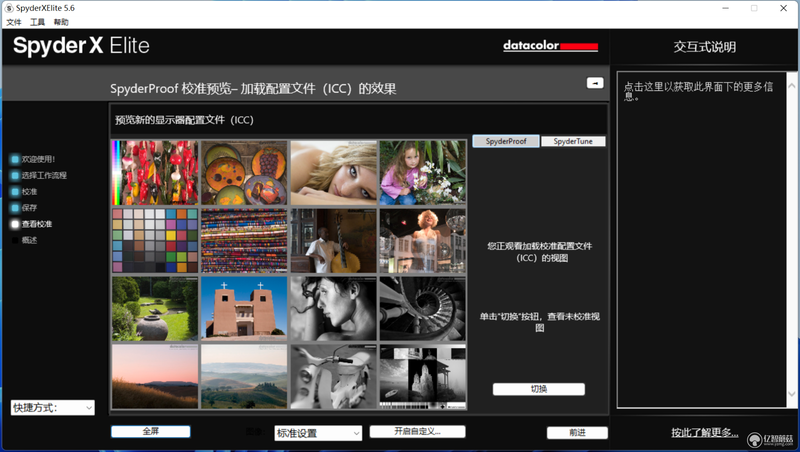Click the 交互式说明 panel heading

pos(705,47)
